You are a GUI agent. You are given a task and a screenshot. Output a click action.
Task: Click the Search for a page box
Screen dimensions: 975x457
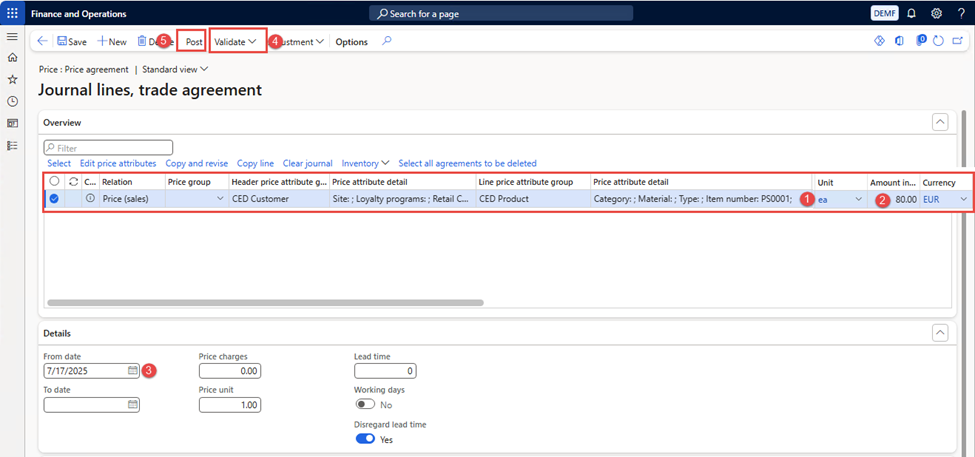(x=501, y=13)
